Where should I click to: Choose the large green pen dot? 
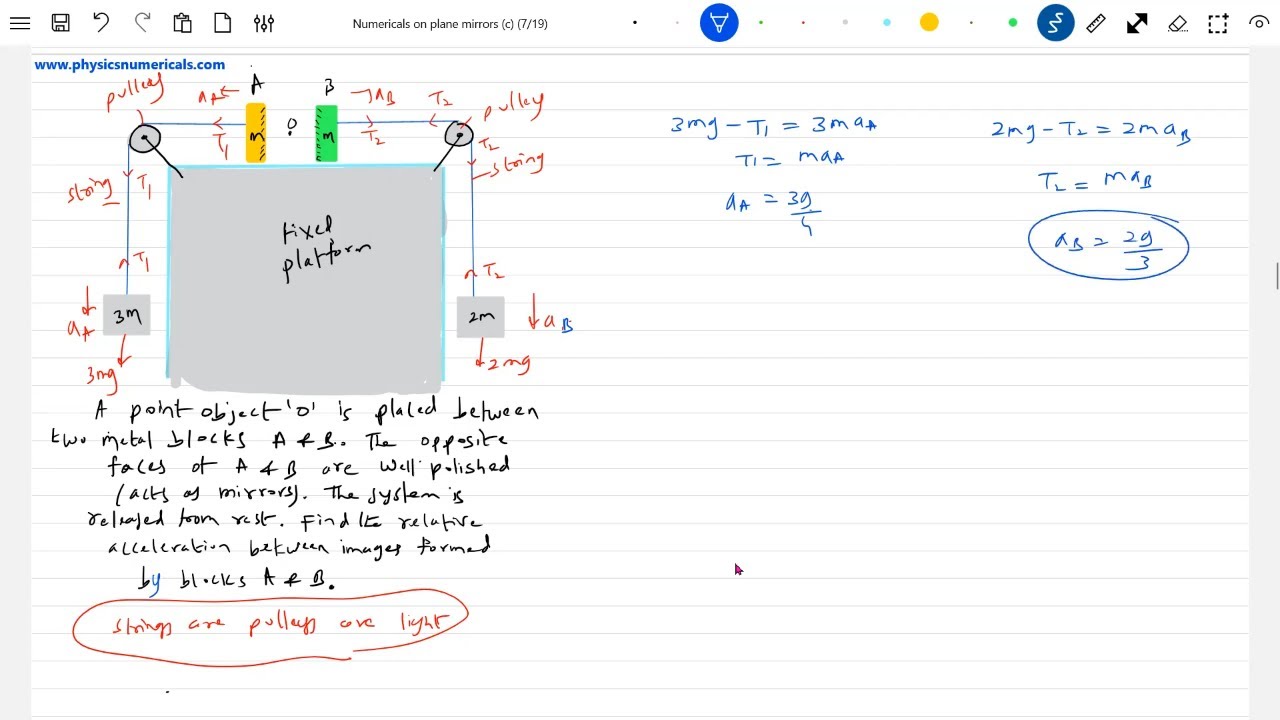coord(1013,23)
